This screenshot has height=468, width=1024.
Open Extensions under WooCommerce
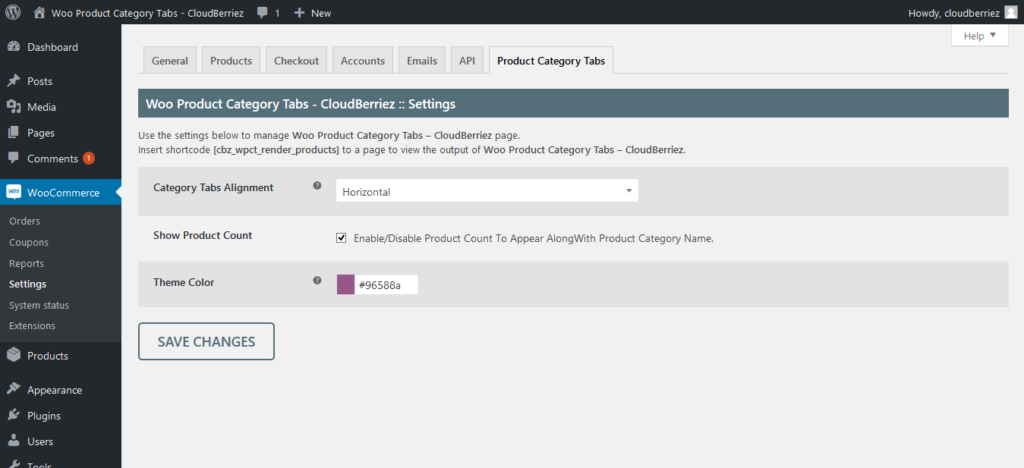[x=32, y=326]
